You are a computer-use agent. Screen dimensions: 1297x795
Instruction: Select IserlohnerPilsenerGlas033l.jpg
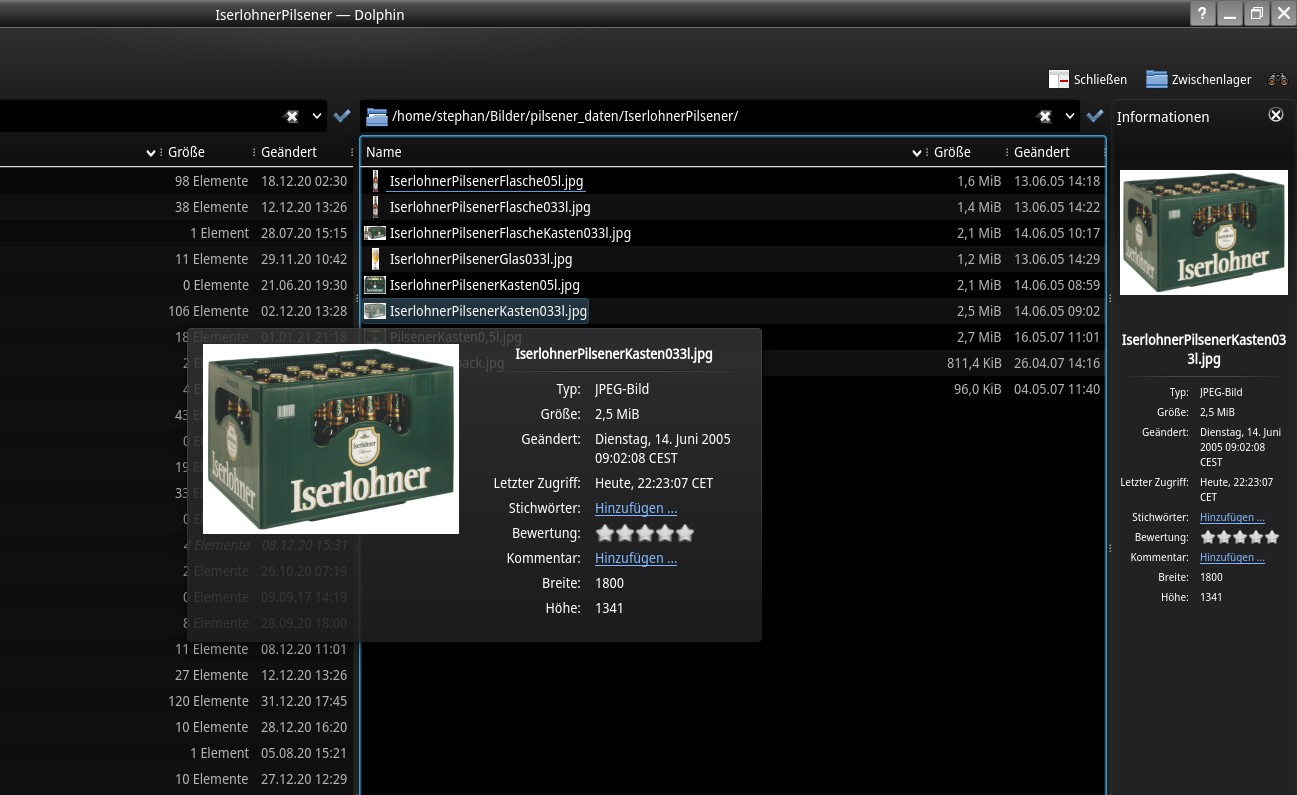(x=481, y=259)
